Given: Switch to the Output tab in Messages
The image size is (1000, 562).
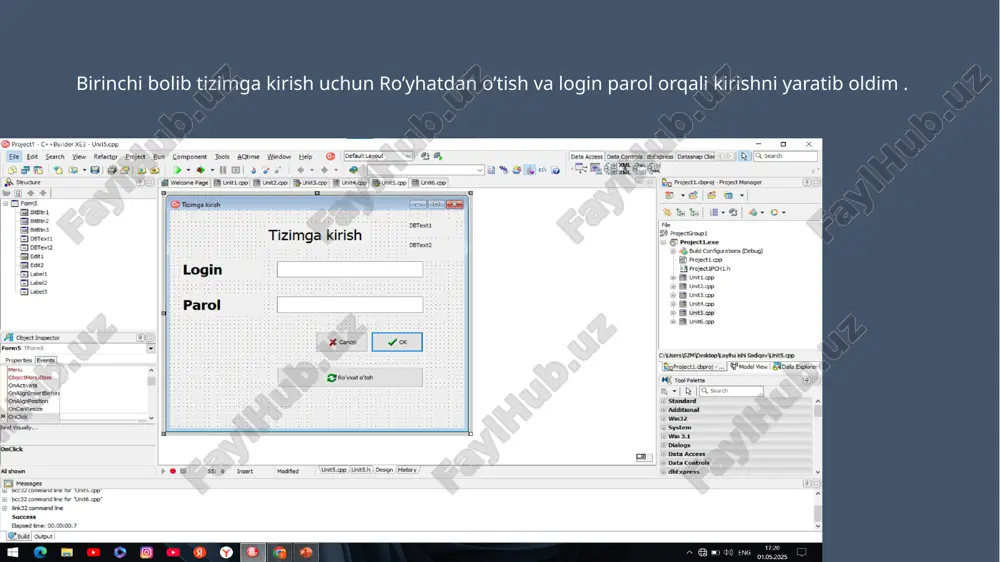Looking at the screenshot, I should click(x=43, y=536).
